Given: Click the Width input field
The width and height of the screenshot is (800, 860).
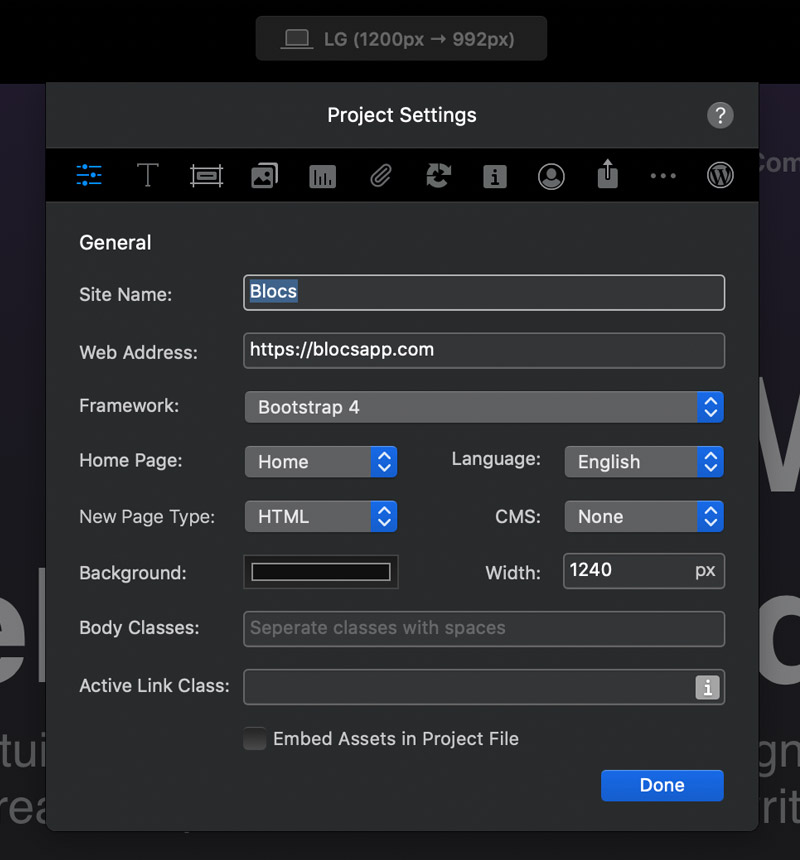Looking at the screenshot, I should [x=644, y=571].
